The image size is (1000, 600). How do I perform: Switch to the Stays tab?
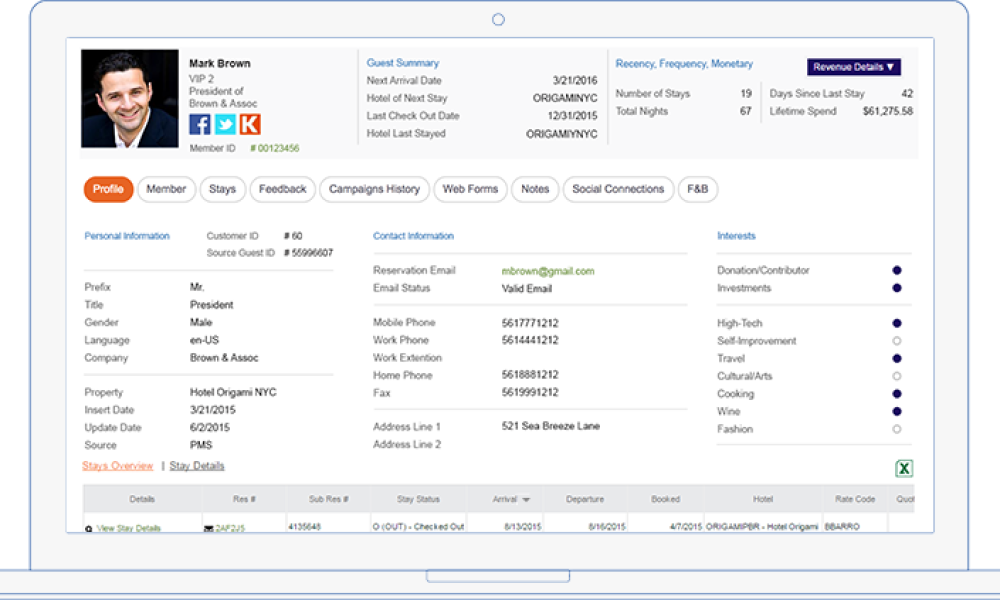(222, 189)
